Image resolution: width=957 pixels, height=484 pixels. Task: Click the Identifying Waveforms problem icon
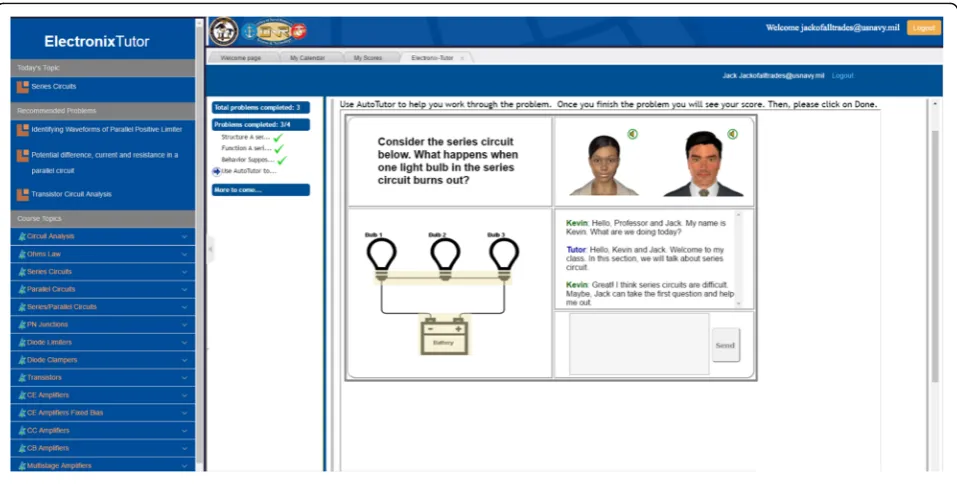(x=23, y=129)
